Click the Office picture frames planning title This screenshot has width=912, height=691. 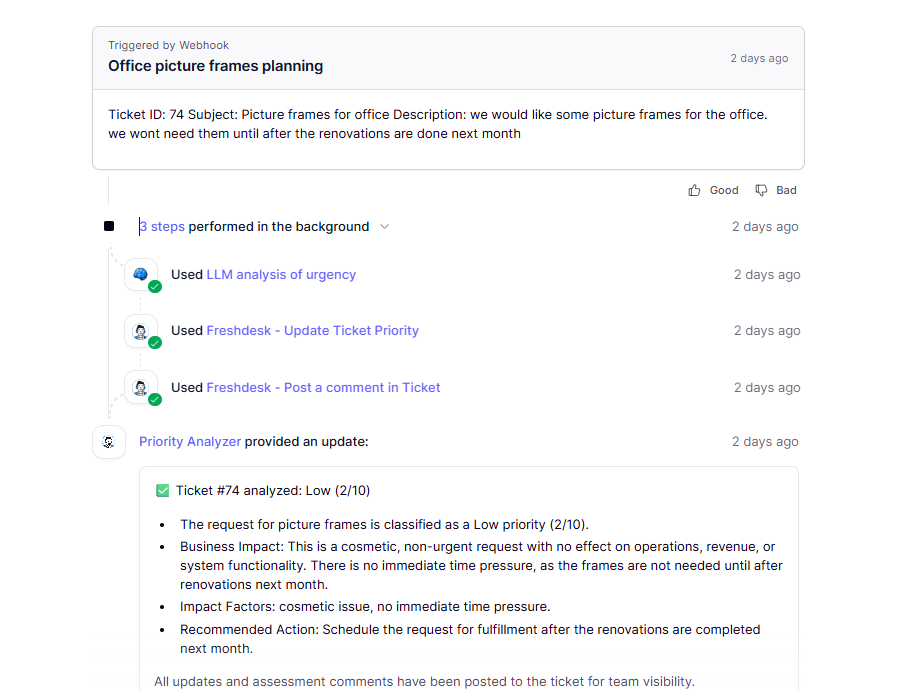(x=215, y=65)
